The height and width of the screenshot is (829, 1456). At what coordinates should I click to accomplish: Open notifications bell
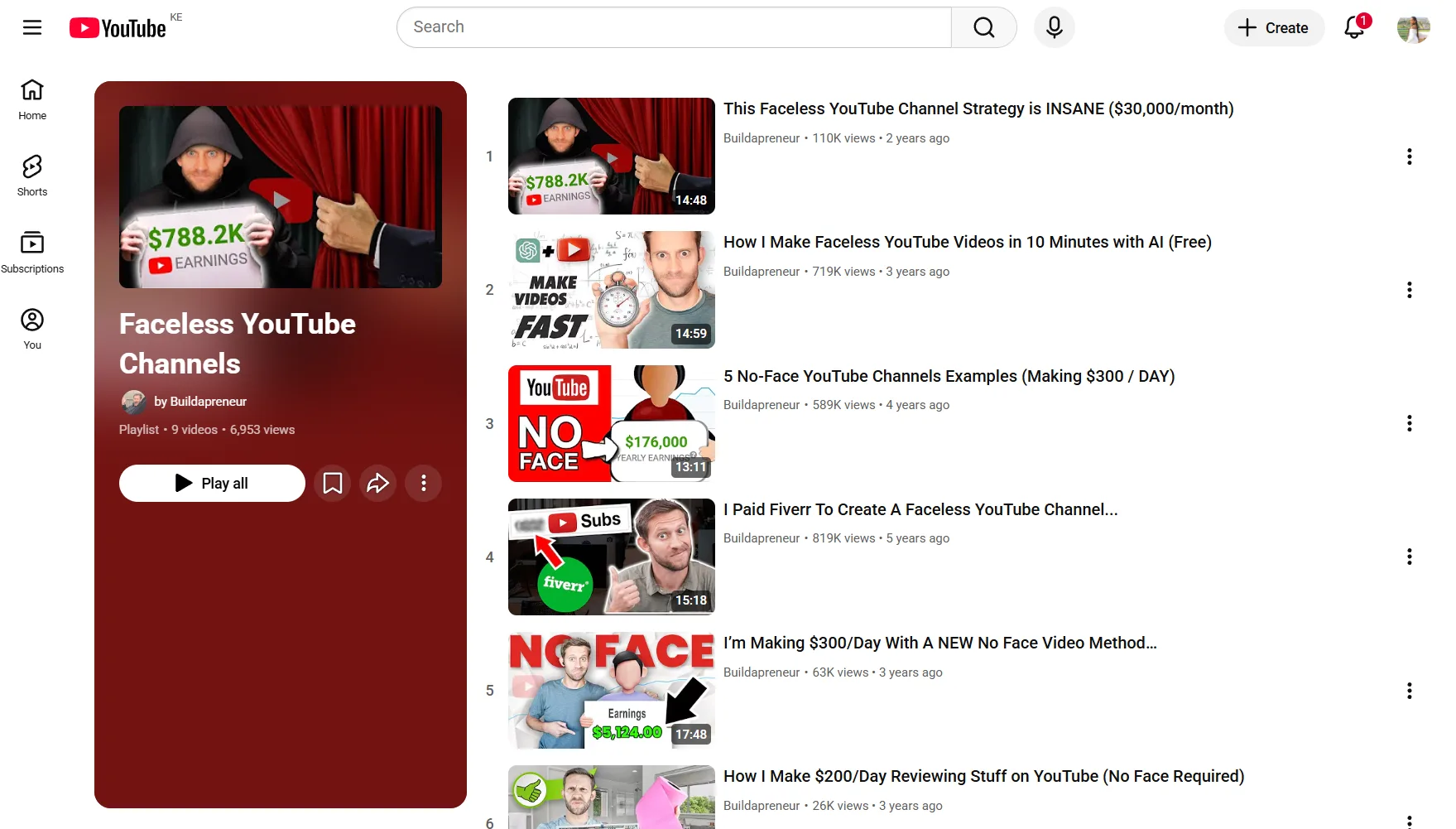pos(1355,27)
